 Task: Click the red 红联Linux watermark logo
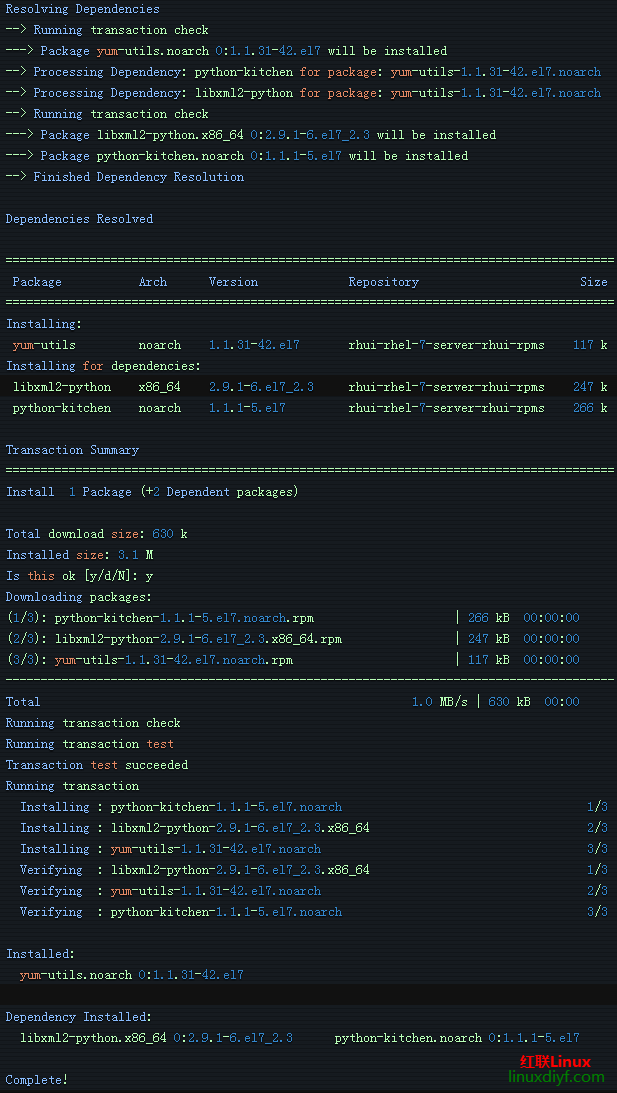click(555, 1061)
